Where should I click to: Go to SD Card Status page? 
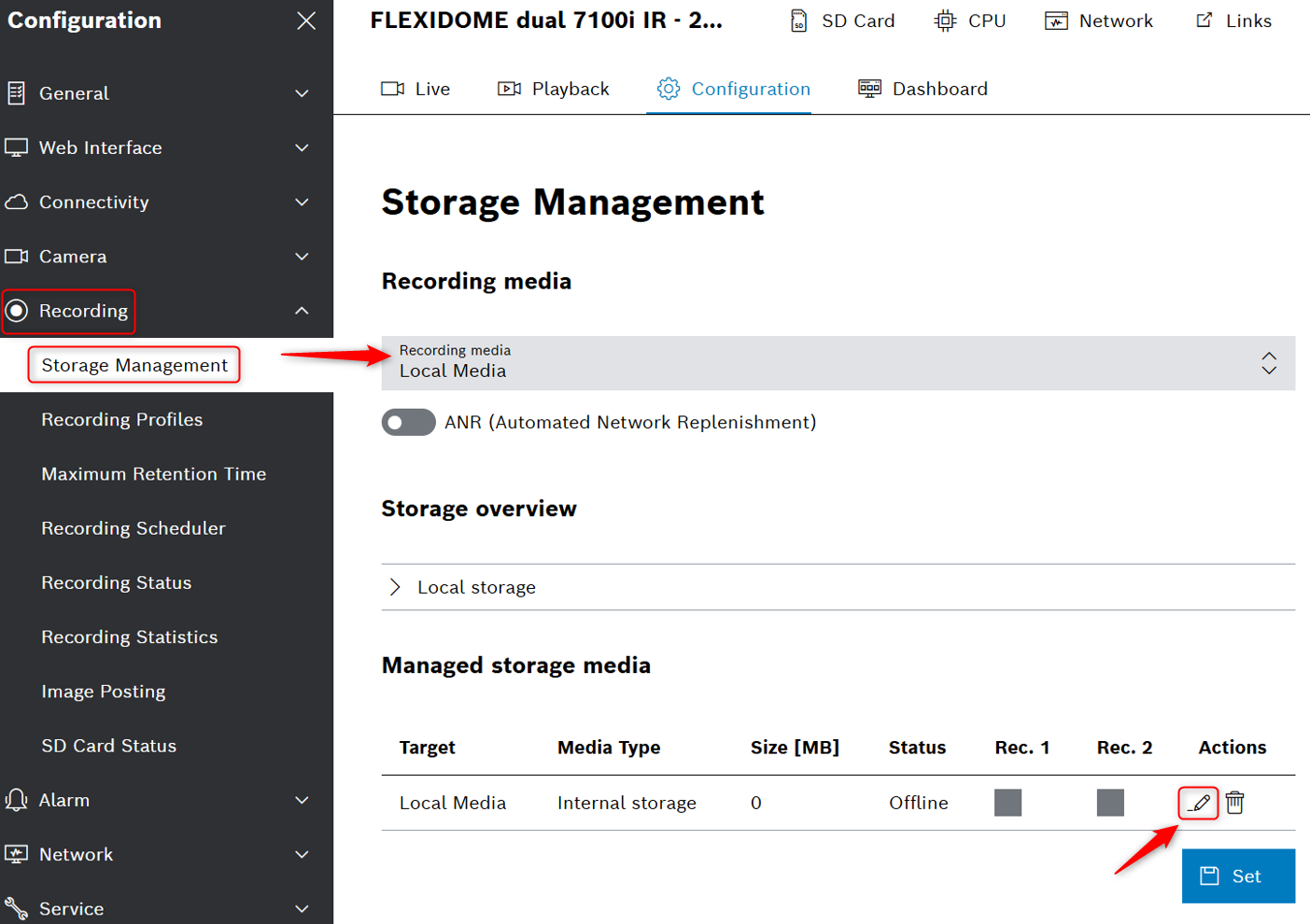pyautogui.click(x=108, y=746)
